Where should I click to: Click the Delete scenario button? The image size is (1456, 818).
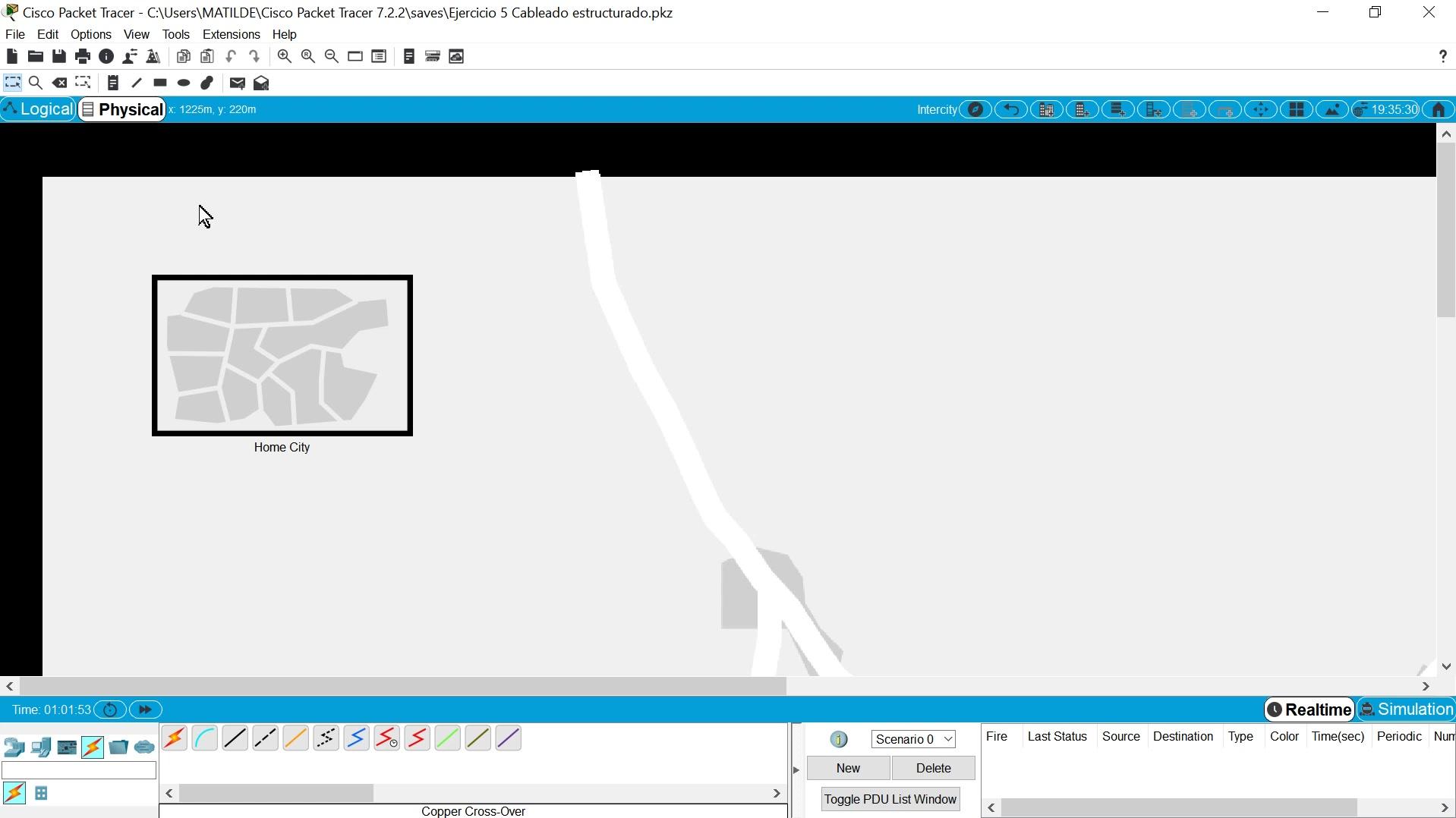click(934, 769)
